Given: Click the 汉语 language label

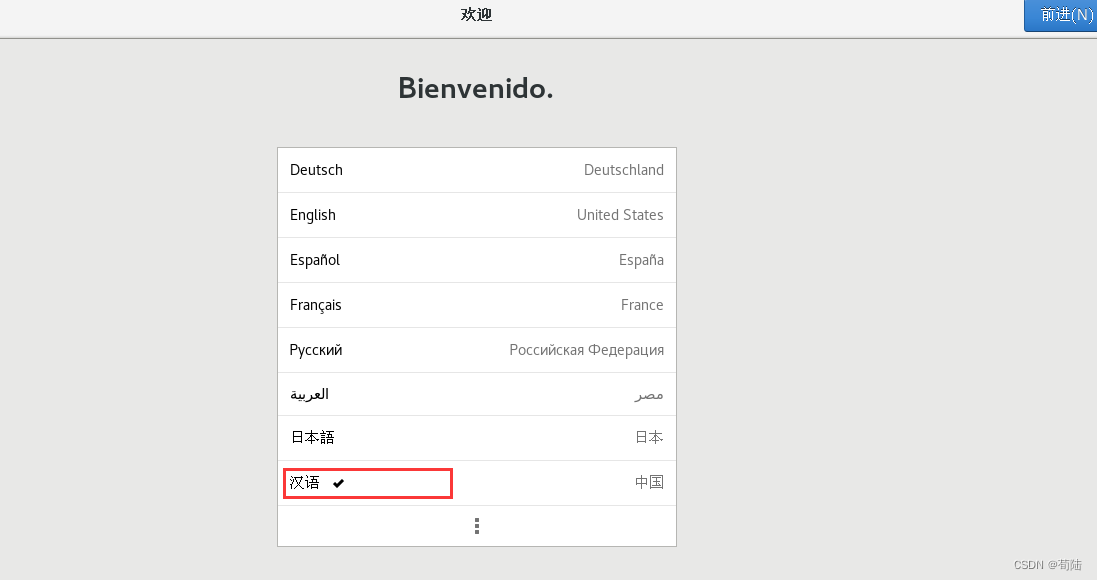Looking at the screenshot, I should coord(305,483).
